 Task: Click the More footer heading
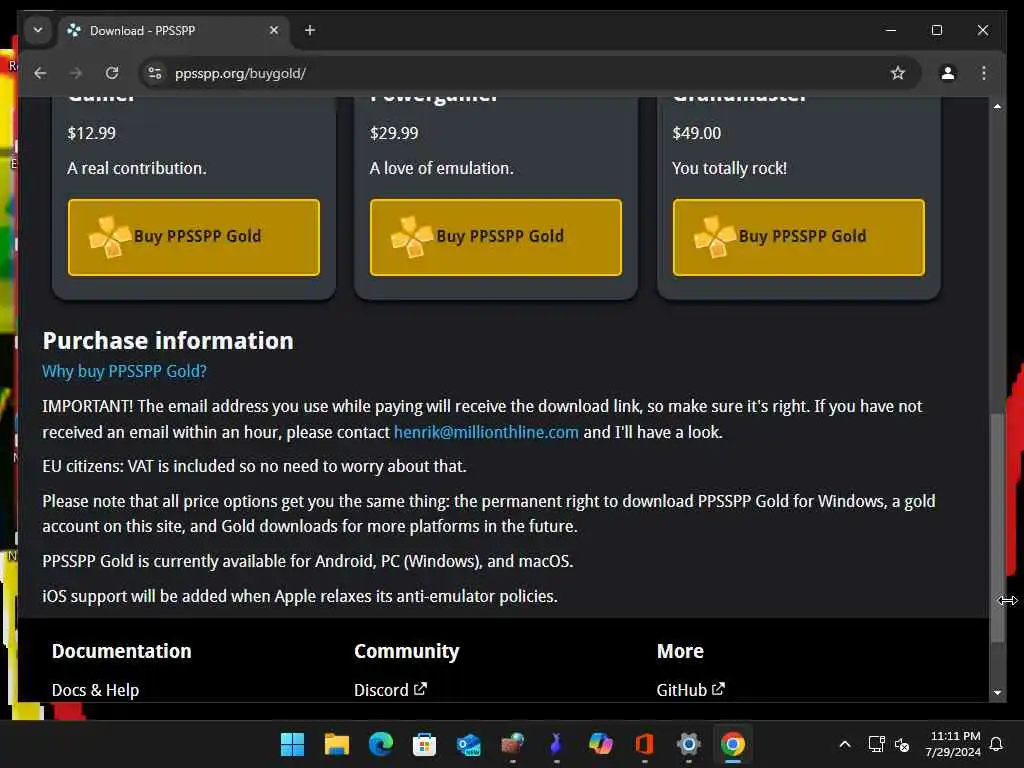coord(680,651)
